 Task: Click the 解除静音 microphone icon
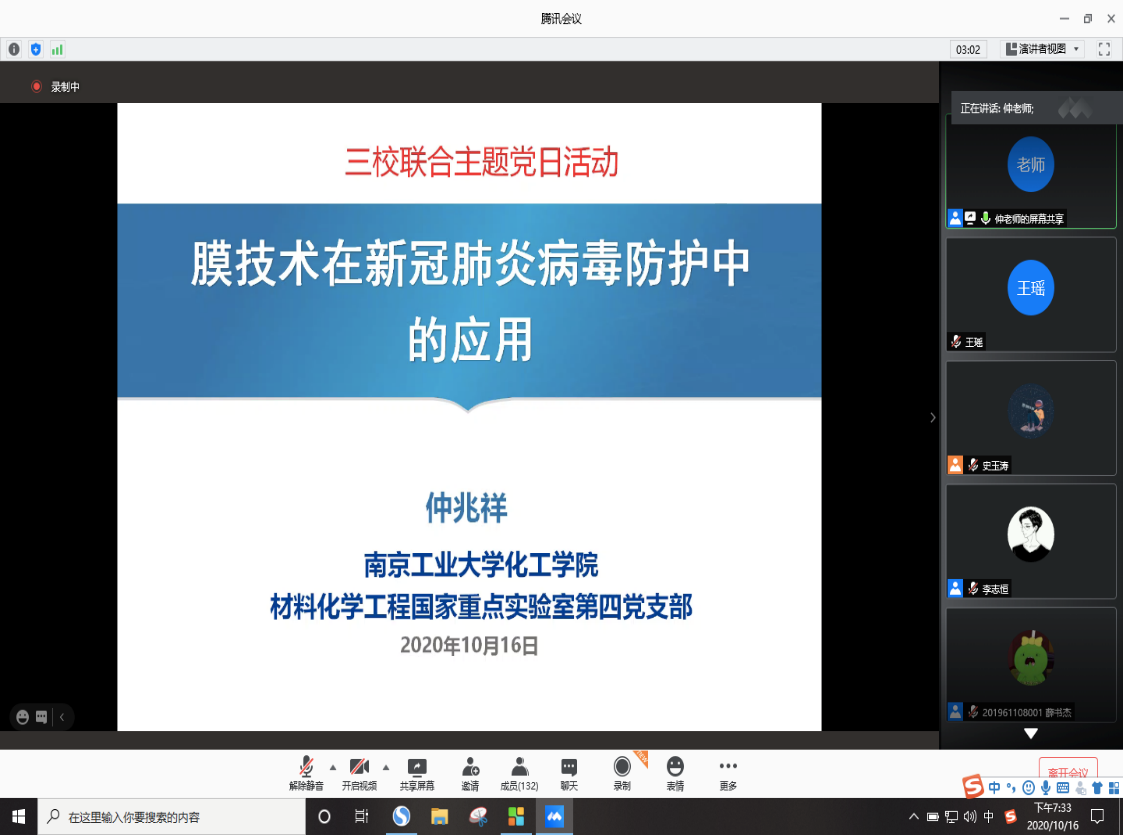pos(306,768)
